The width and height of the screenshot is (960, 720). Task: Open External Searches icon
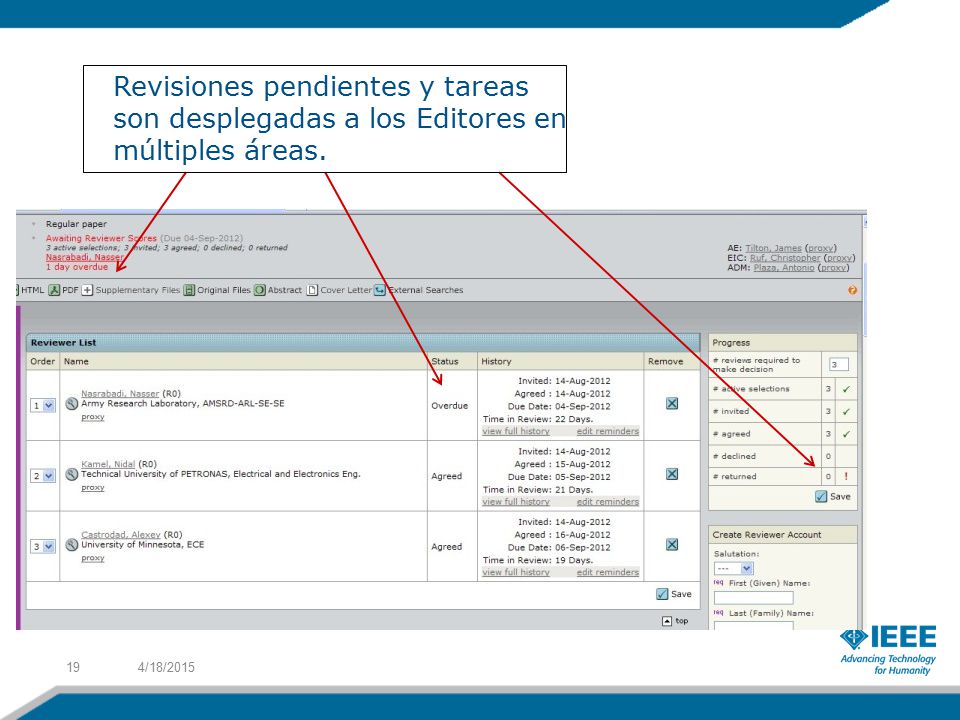[x=380, y=290]
